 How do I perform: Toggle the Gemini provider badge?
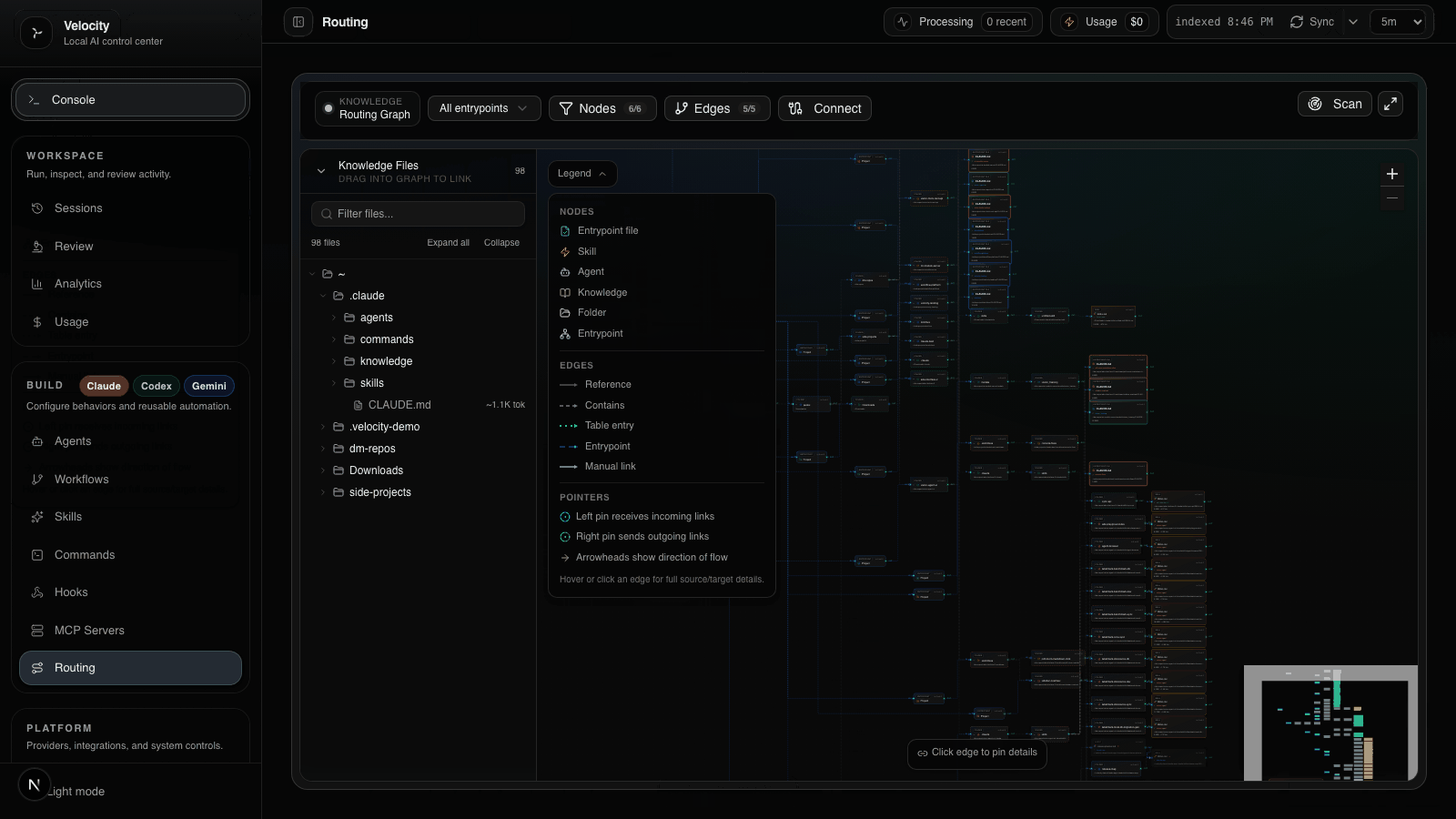coord(208,386)
